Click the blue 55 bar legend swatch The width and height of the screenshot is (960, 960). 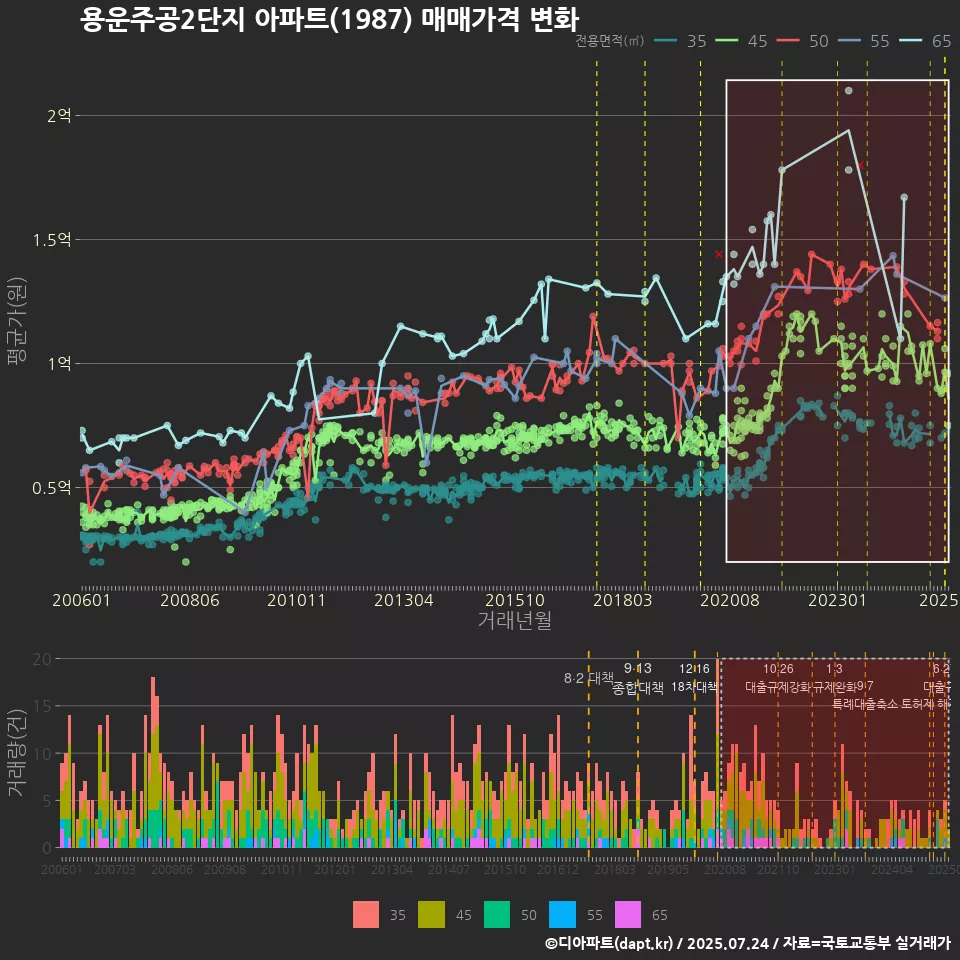563,915
